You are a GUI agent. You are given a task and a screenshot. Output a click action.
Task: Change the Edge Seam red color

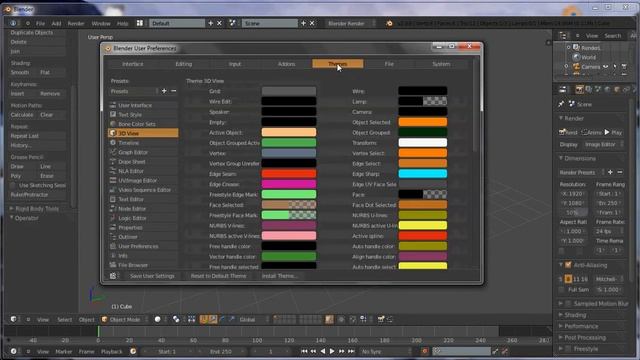click(x=289, y=174)
